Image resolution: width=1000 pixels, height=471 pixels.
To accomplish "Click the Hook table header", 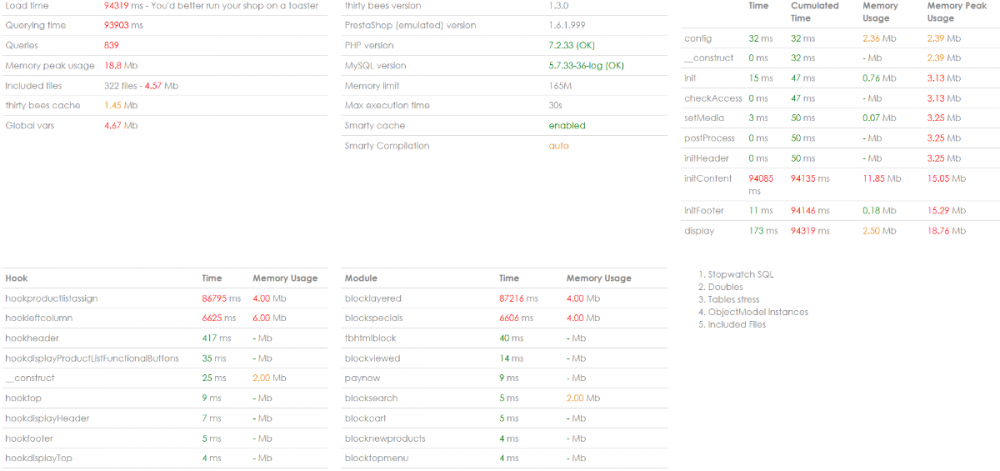I will [x=16, y=278].
